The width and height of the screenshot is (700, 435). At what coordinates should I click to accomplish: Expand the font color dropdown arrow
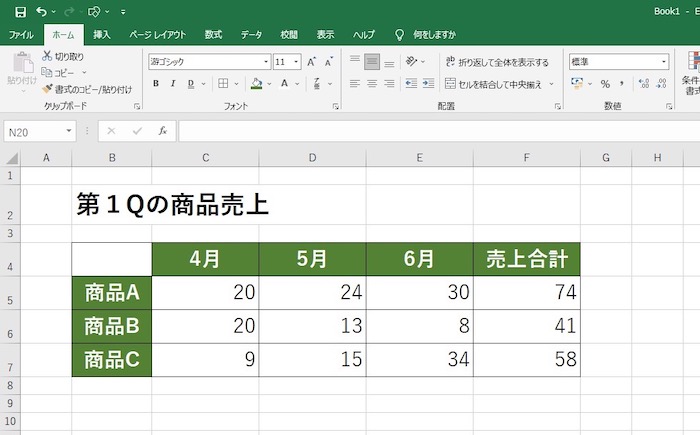point(297,84)
